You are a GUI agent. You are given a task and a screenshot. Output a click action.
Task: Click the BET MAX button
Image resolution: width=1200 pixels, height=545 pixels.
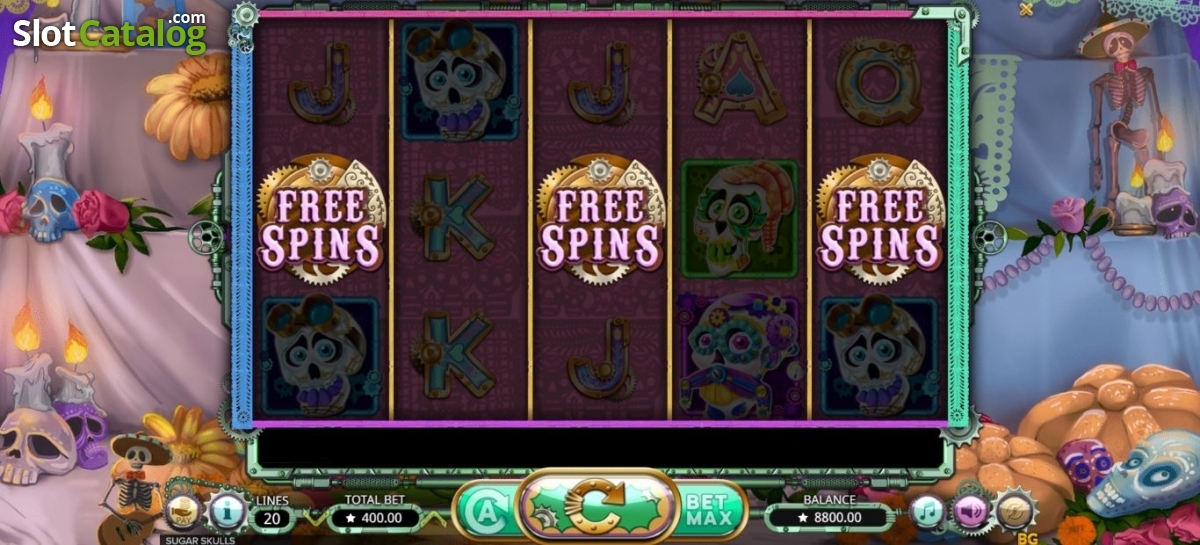(x=712, y=510)
